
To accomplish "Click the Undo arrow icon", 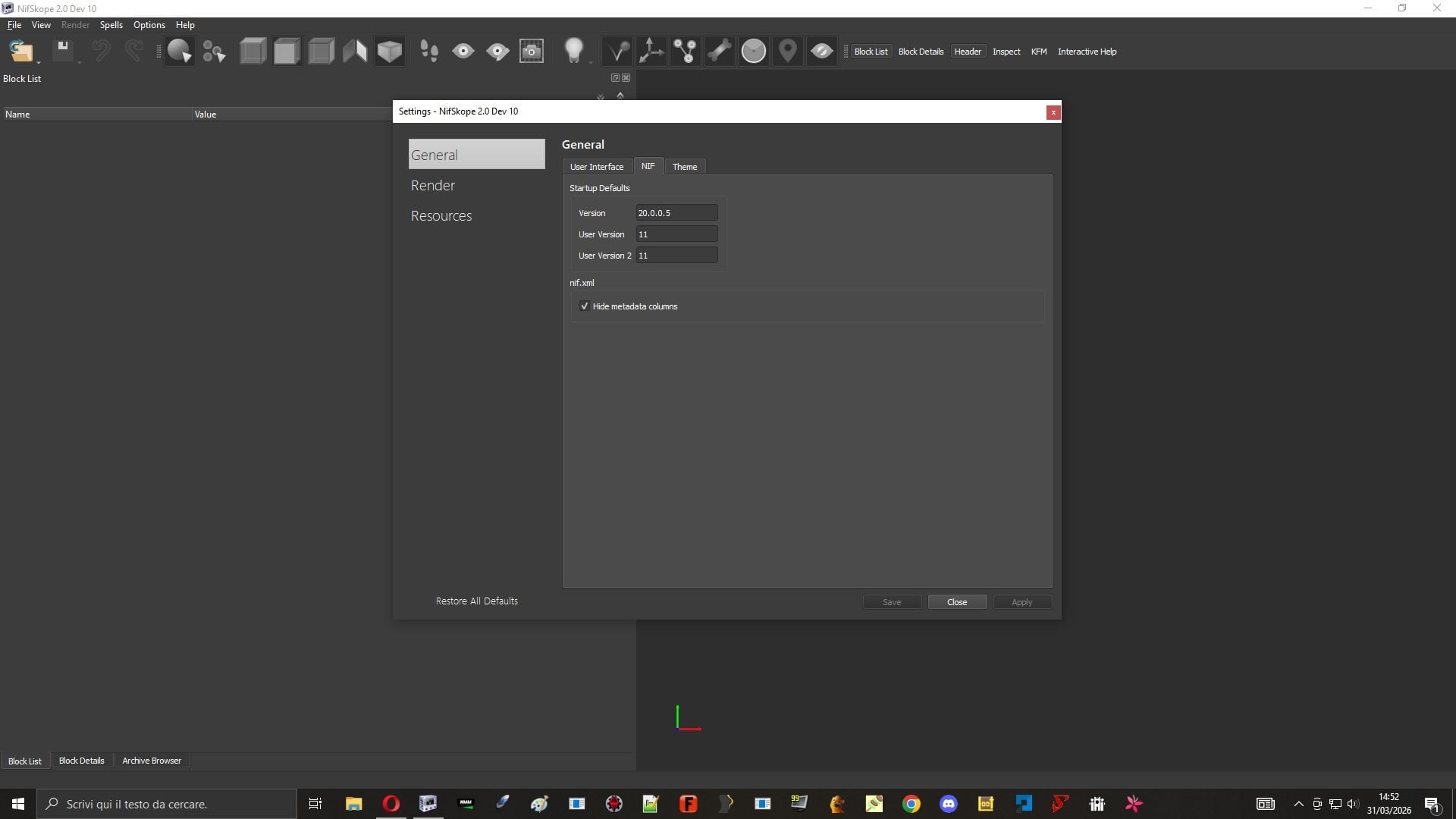I will coord(101,51).
